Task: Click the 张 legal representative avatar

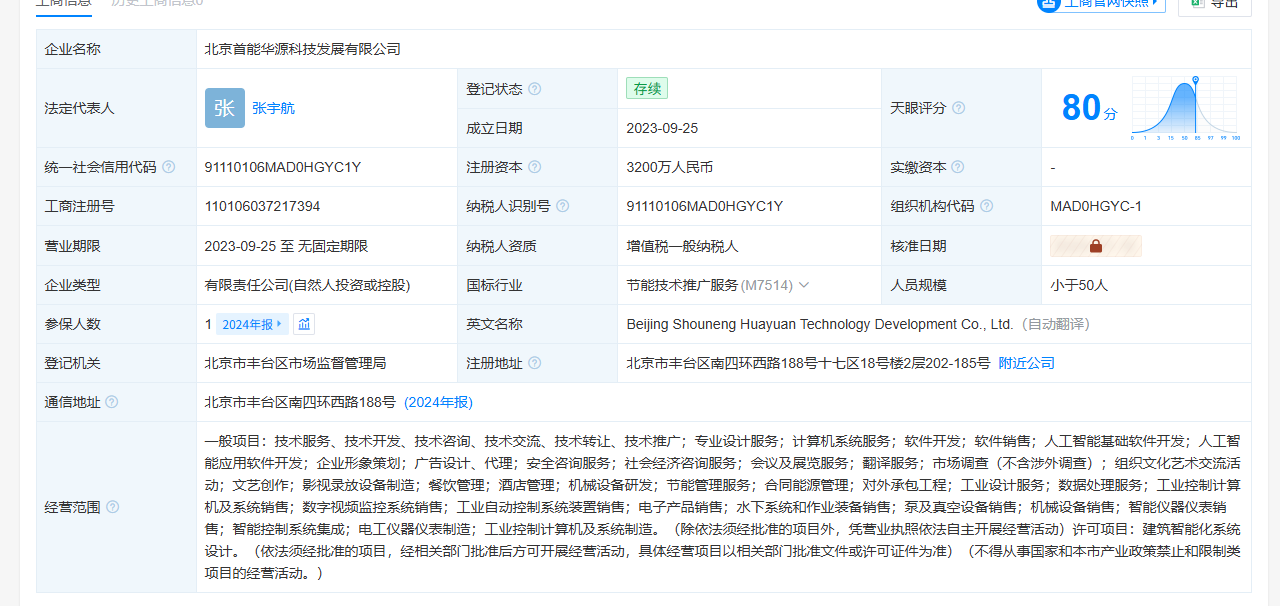Action: coord(224,108)
